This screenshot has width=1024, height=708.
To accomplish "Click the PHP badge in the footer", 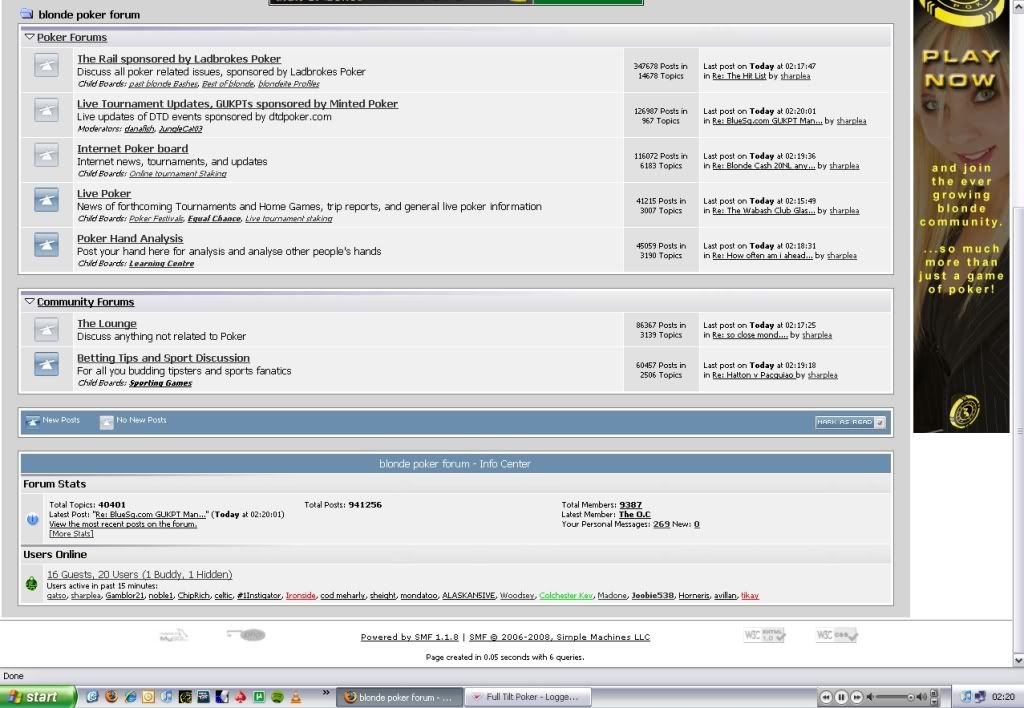I will pyautogui.click(x=246, y=635).
